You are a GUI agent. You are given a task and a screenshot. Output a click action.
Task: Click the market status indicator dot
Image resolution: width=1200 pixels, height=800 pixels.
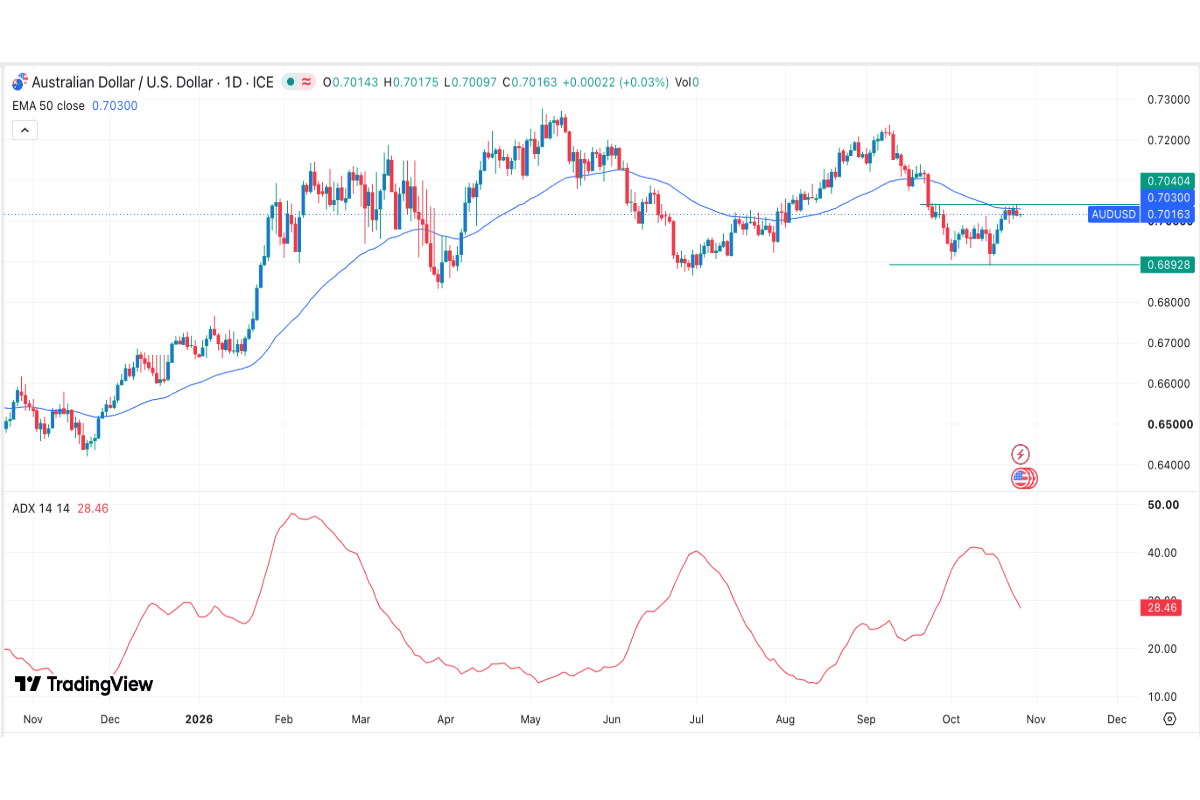tap(289, 82)
